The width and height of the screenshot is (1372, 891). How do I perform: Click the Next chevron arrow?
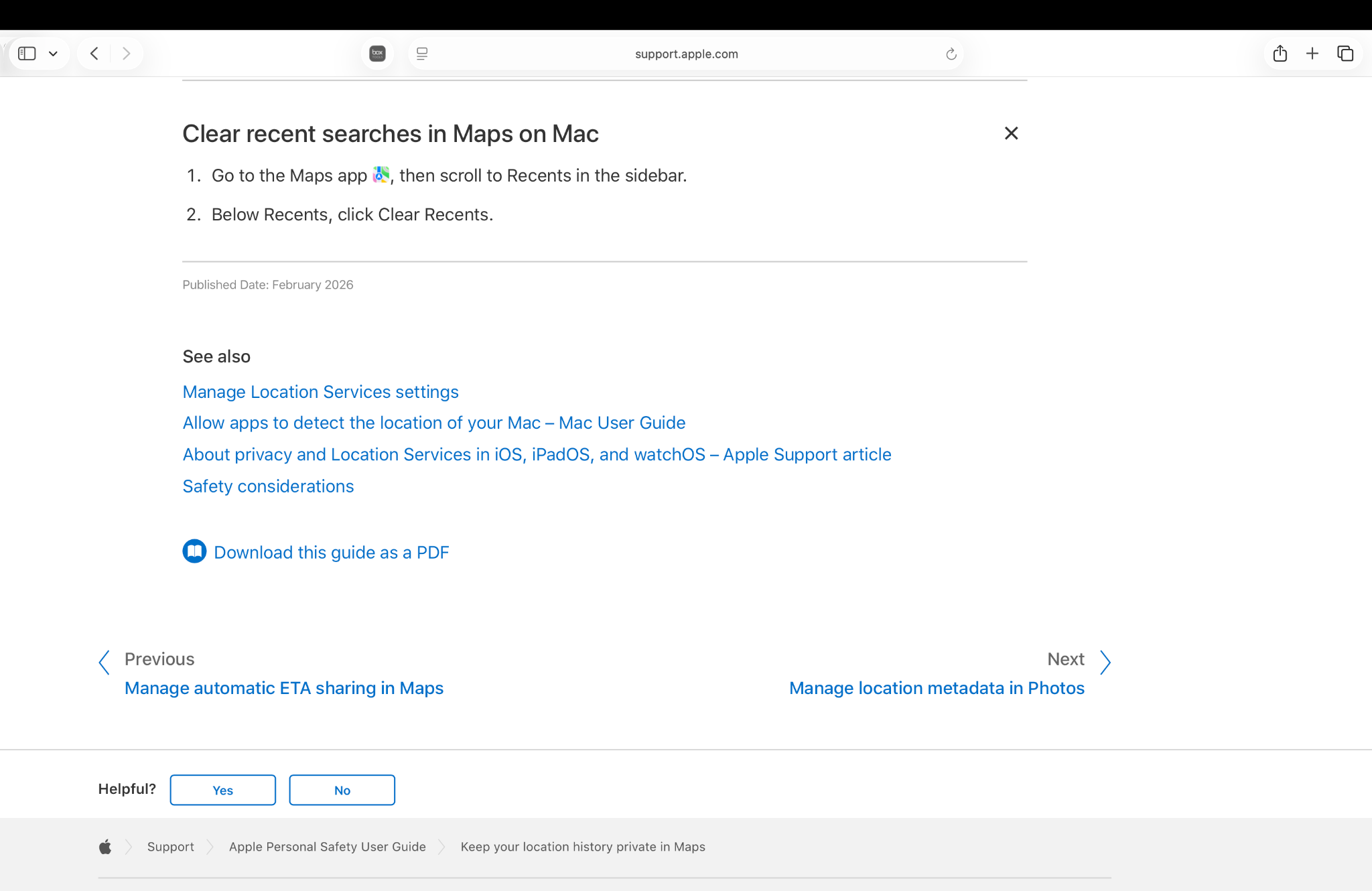[1105, 662]
